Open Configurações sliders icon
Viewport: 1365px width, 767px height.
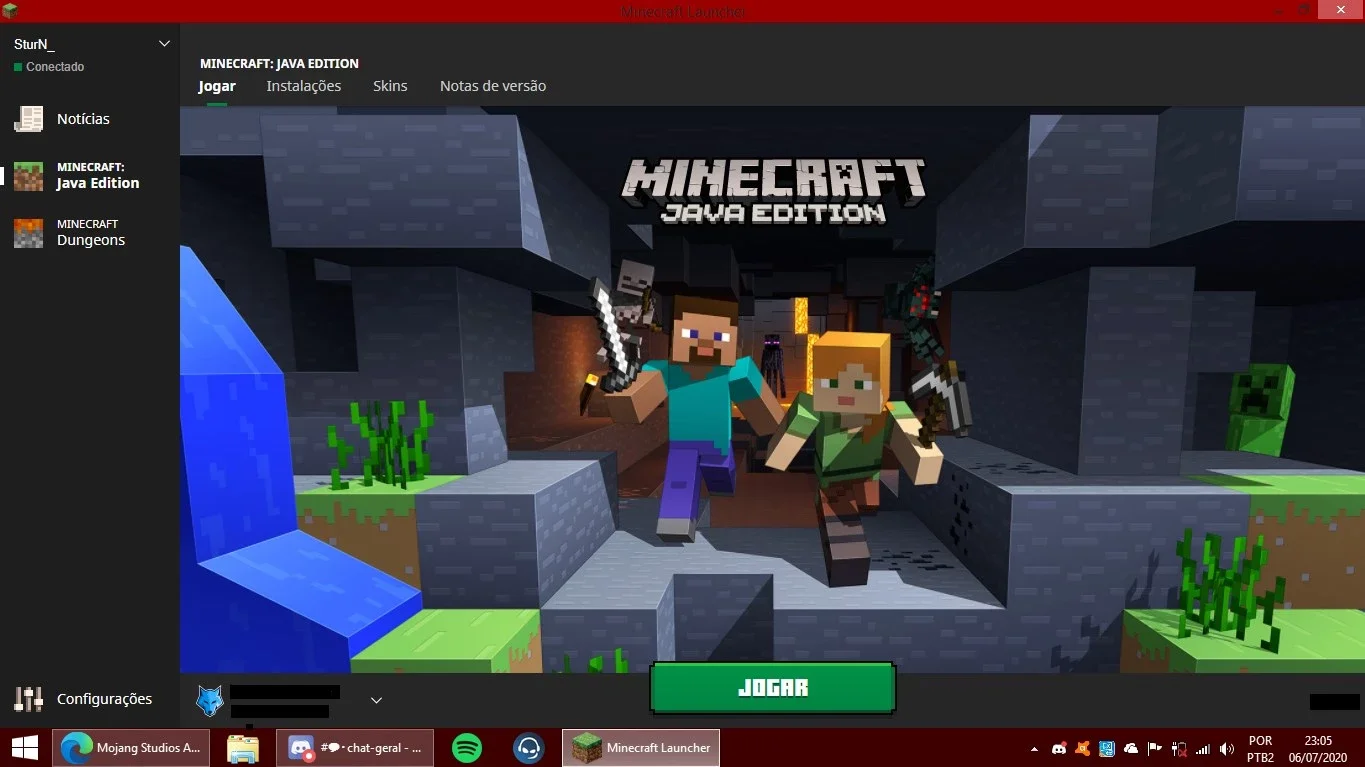[x=28, y=699]
